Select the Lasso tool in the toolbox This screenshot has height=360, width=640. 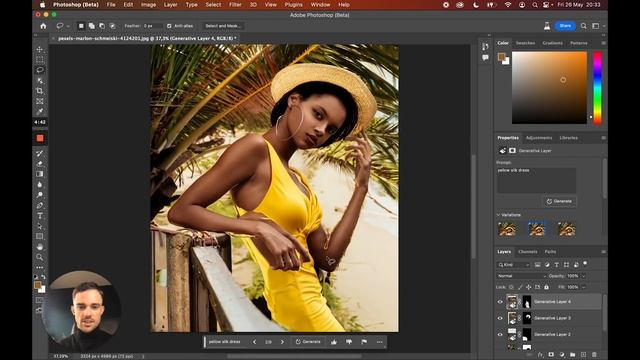pos(40,70)
